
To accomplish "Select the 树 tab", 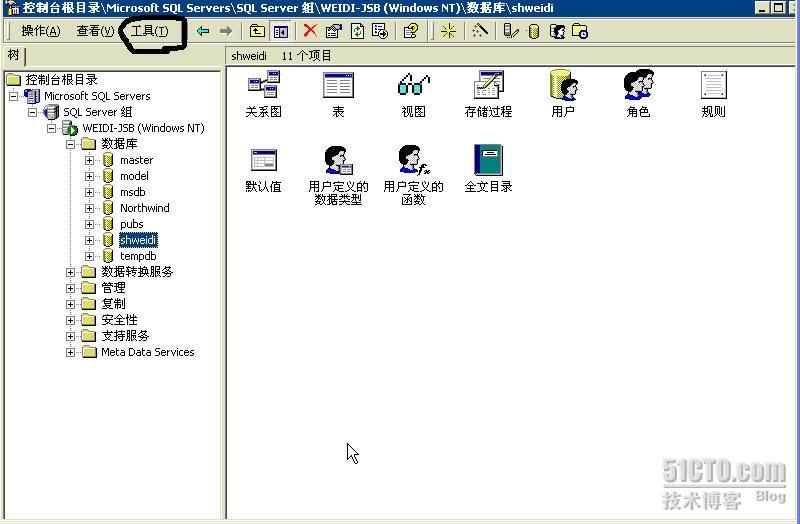I will pyautogui.click(x=14, y=55).
